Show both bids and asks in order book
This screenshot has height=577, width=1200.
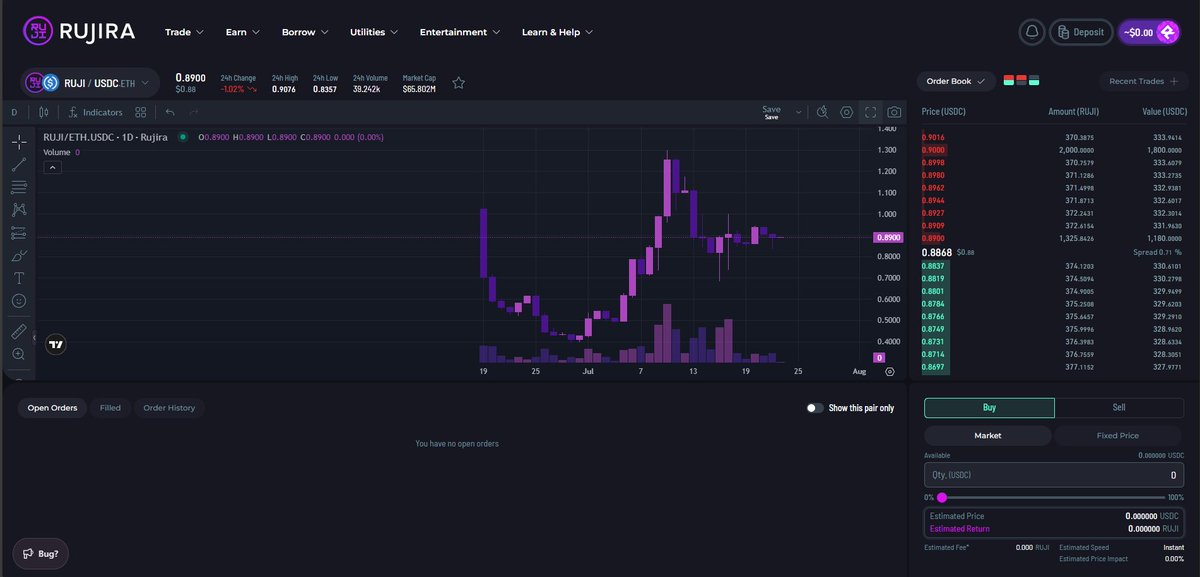tap(1009, 81)
